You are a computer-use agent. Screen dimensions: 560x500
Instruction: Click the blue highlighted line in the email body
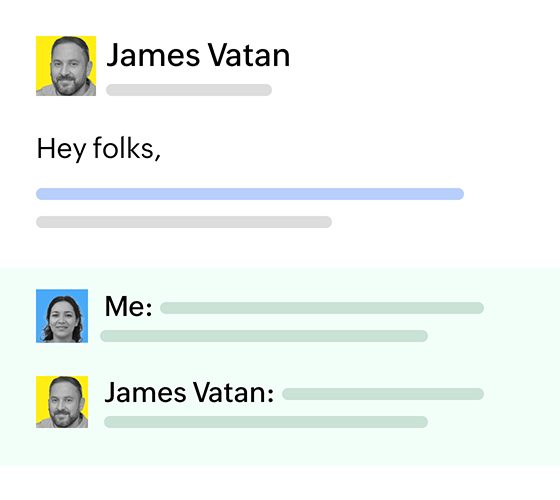point(250,194)
